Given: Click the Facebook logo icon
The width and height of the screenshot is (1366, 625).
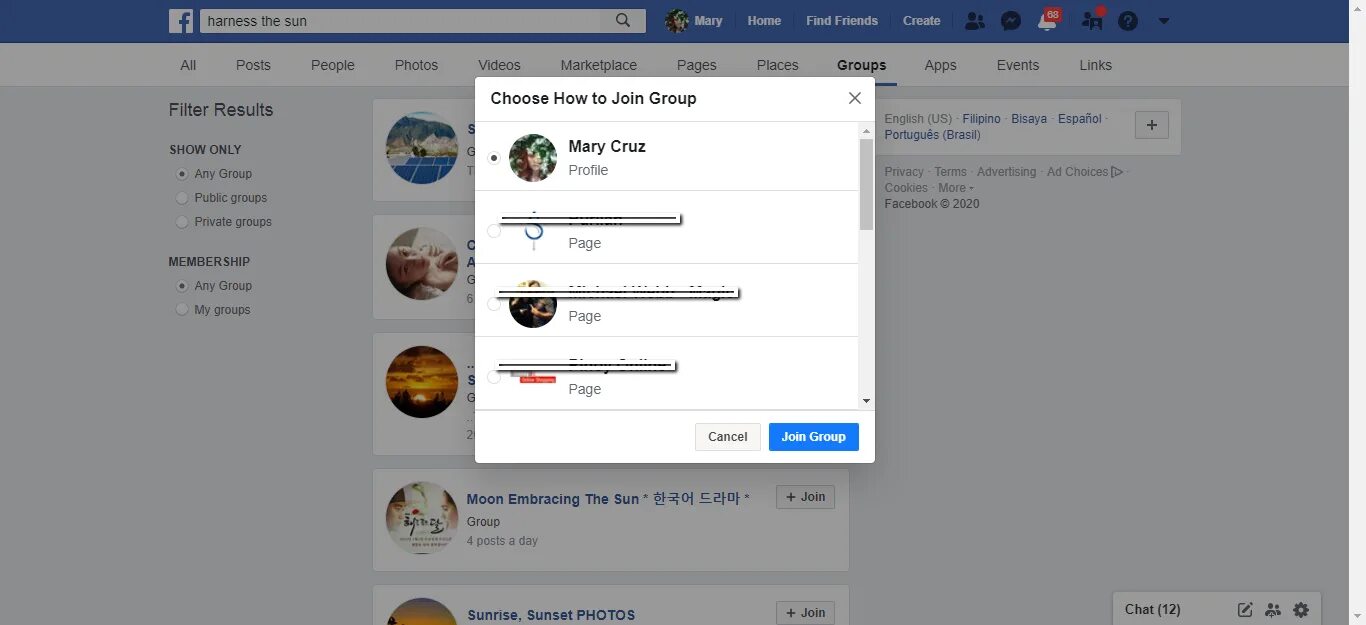Looking at the screenshot, I should pos(181,21).
